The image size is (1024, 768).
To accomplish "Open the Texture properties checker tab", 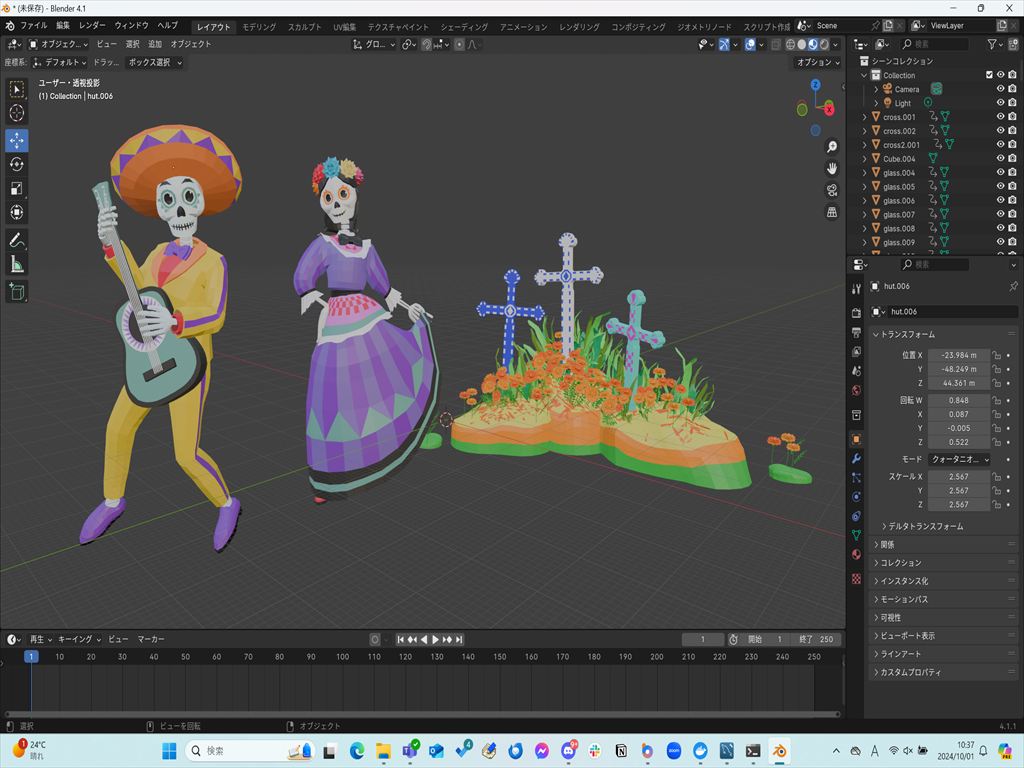I will pyautogui.click(x=856, y=579).
